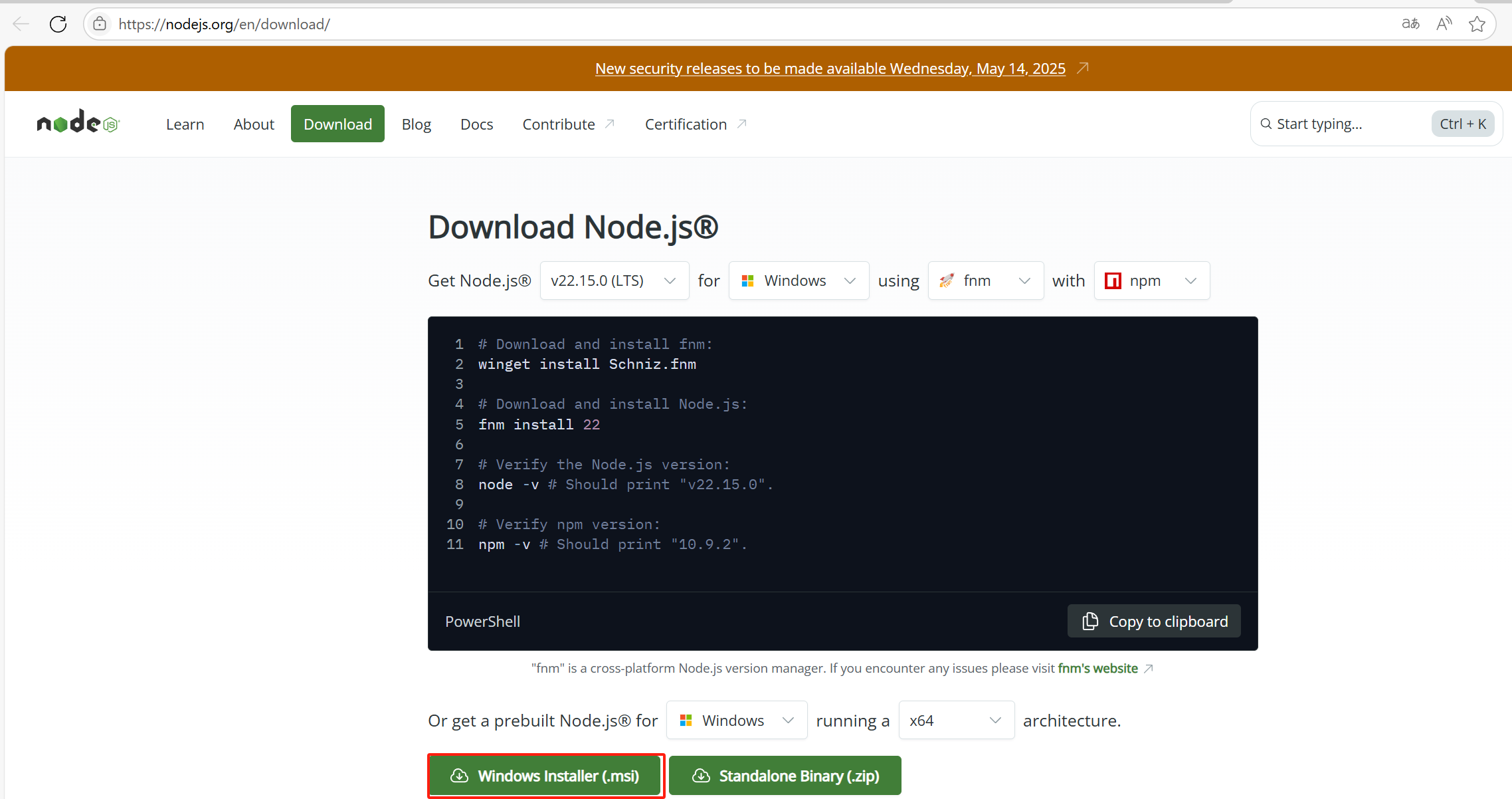1512x799 pixels.
Task: Click the clipboard copy icon
Action: click(1090, 621)
